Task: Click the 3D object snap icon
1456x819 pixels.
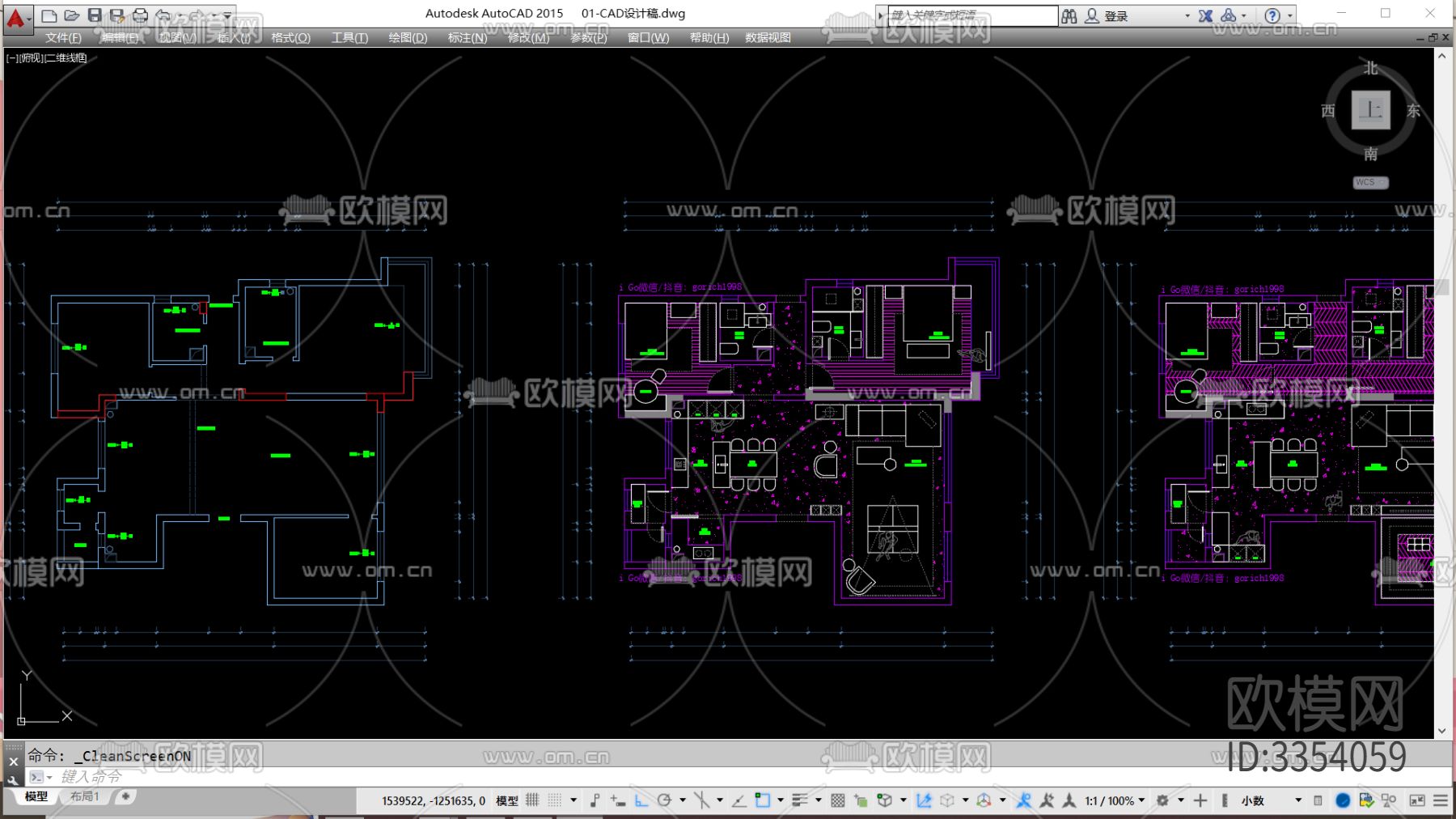Action: [x=885, y=800]
